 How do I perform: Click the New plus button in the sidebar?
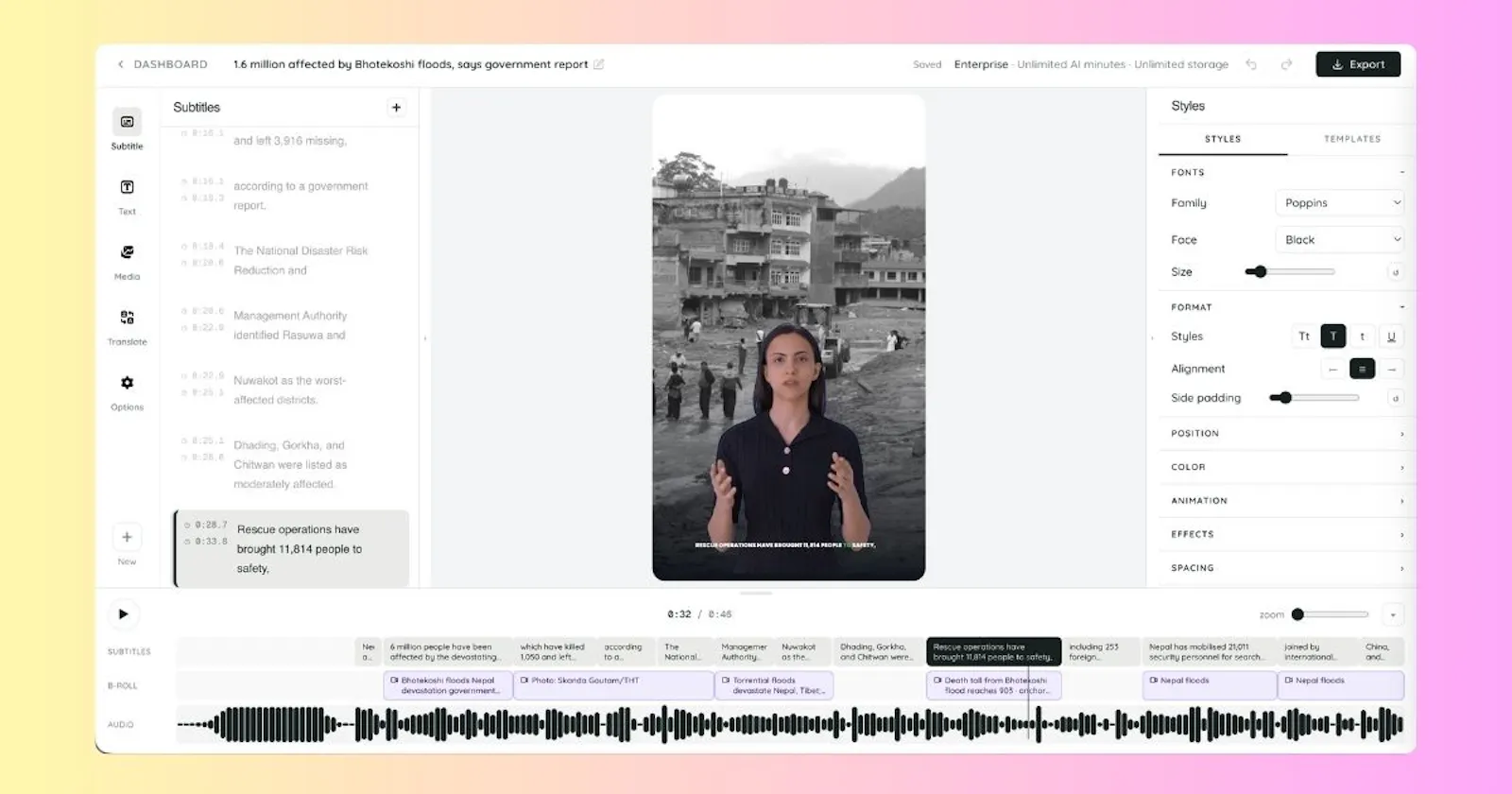[127, 537]
